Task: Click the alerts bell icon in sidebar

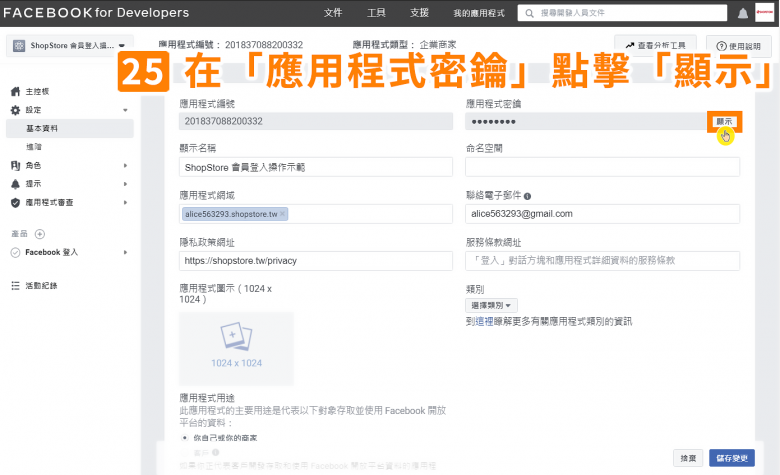Action: pos(15,184)
